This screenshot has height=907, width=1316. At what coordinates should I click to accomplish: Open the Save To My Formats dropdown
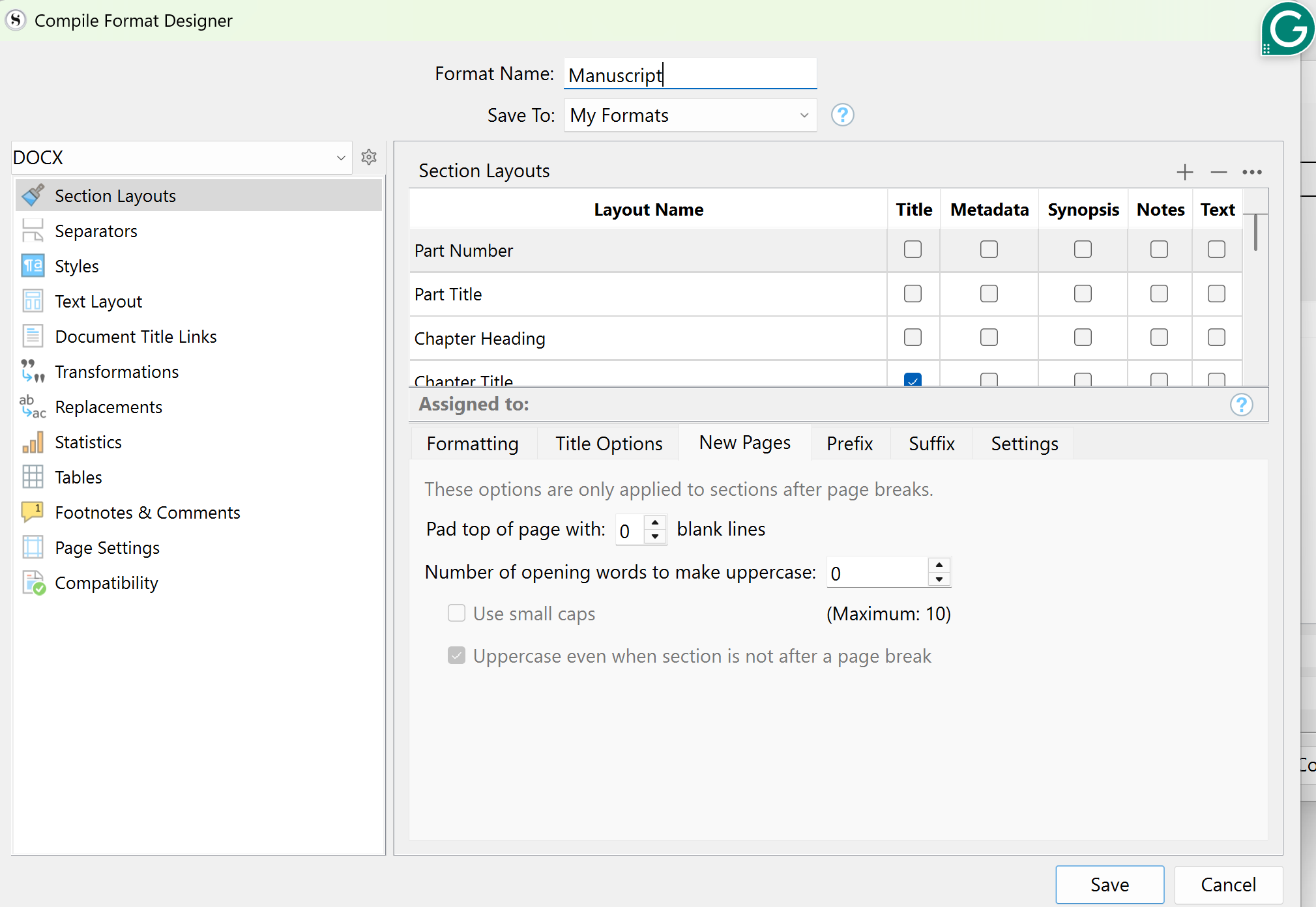pos(690,115)
